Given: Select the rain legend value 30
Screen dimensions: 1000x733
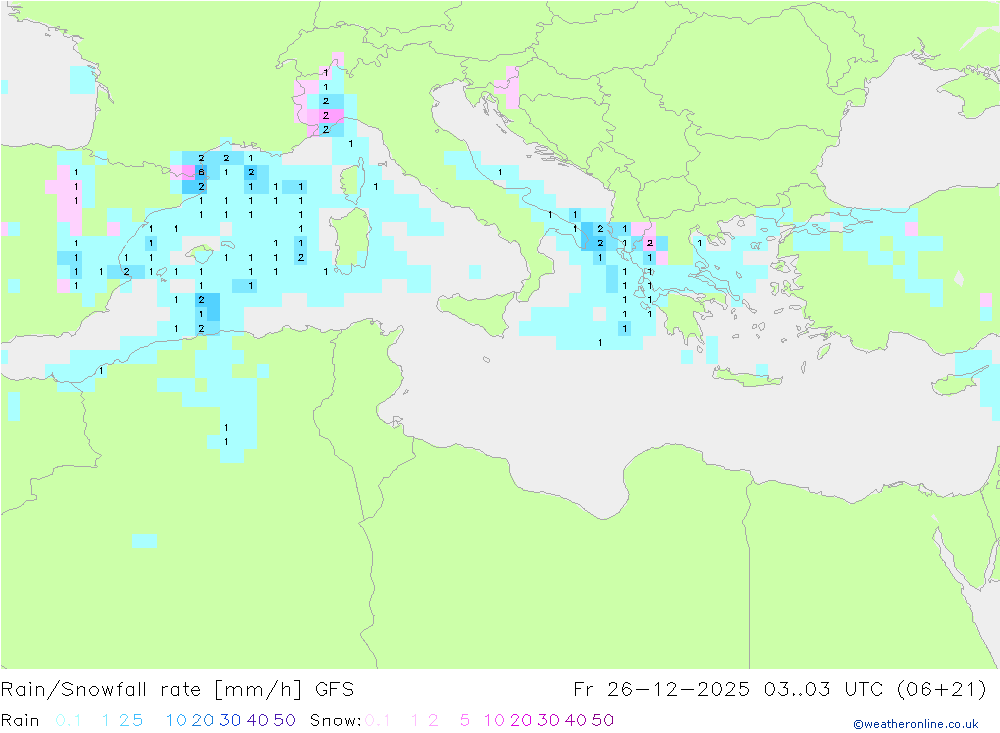Looking at the screenshot, I should (x=230, y=720).
